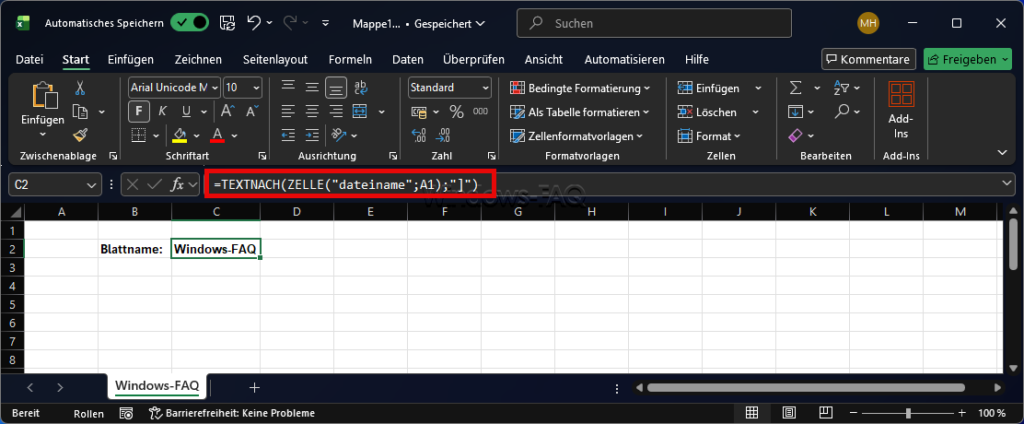Add a decimal place
Viewport: 1024px width, 424px height.
[x=419, y=135]
